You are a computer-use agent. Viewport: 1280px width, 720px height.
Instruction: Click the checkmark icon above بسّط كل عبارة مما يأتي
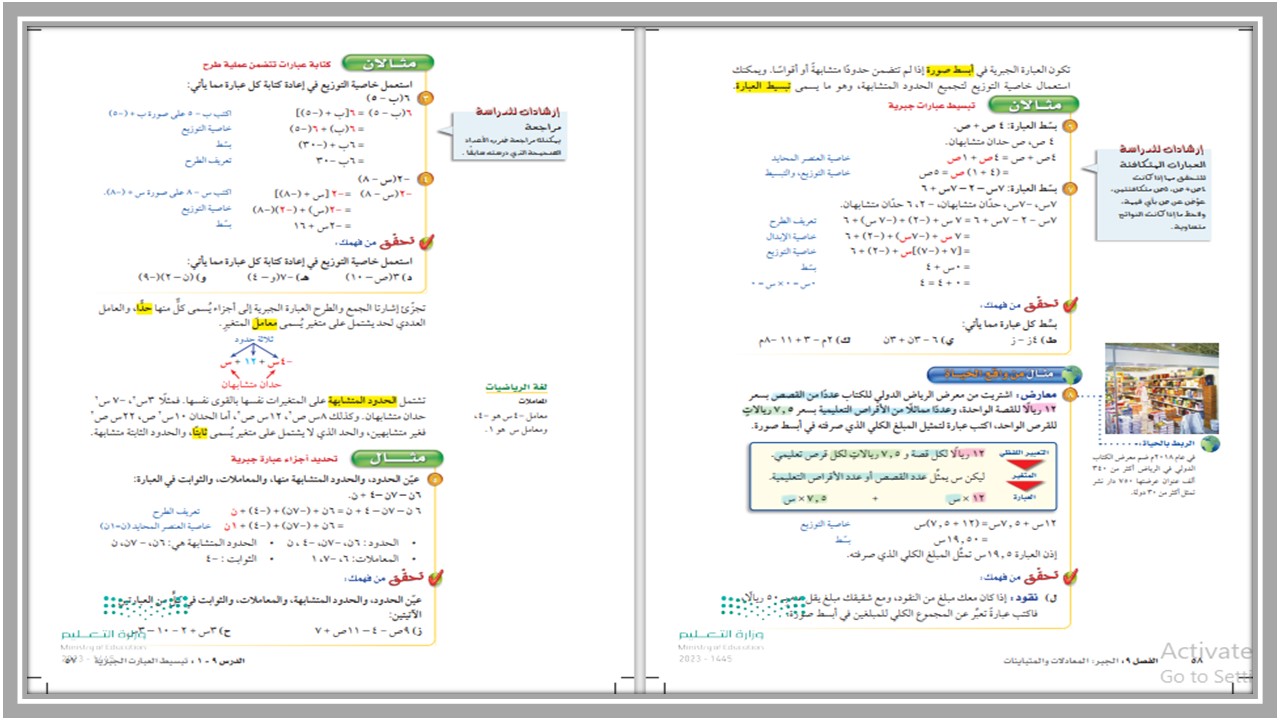[1070, 304]
